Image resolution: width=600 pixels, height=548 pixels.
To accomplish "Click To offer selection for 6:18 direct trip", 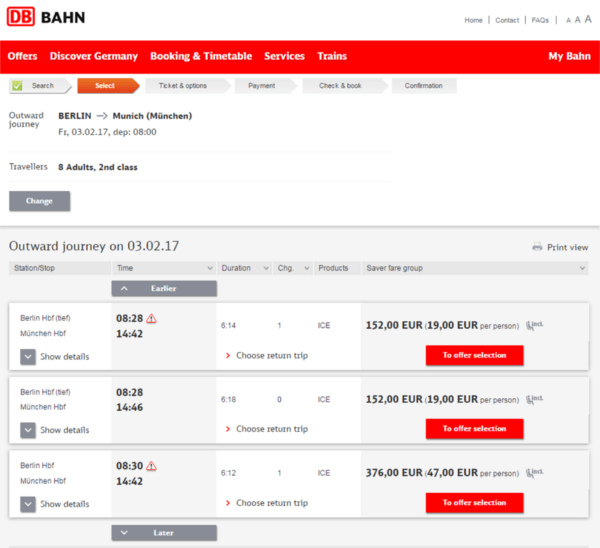I will [474, 429].
